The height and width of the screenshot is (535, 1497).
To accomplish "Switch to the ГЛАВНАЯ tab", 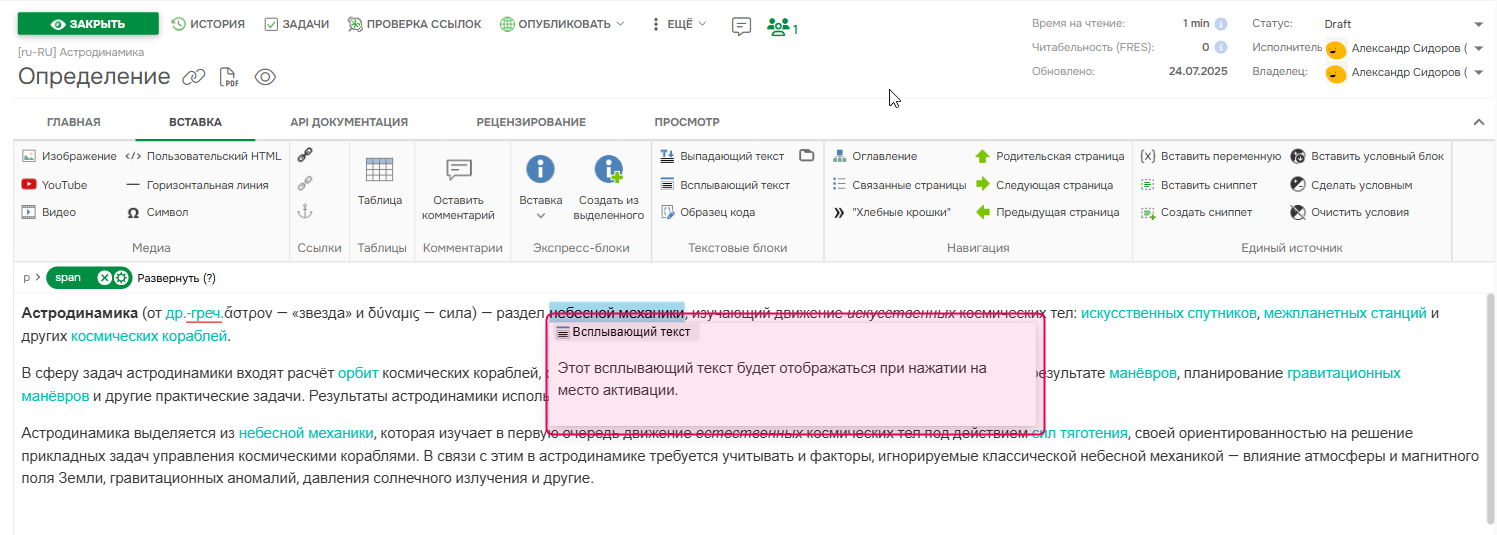I will (x=74, y=122).
